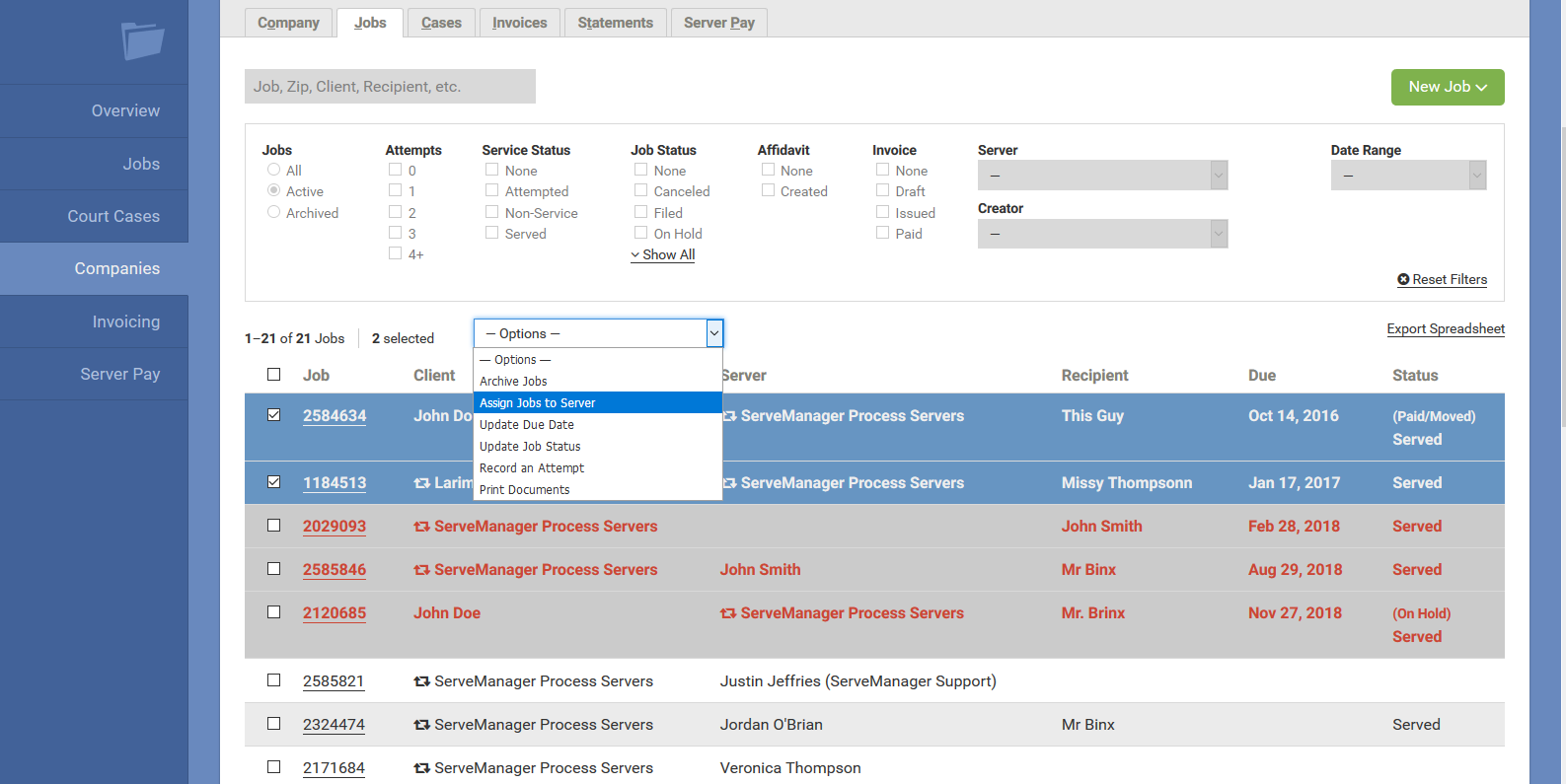Click the New Job button

click(x=1447, y=87)
